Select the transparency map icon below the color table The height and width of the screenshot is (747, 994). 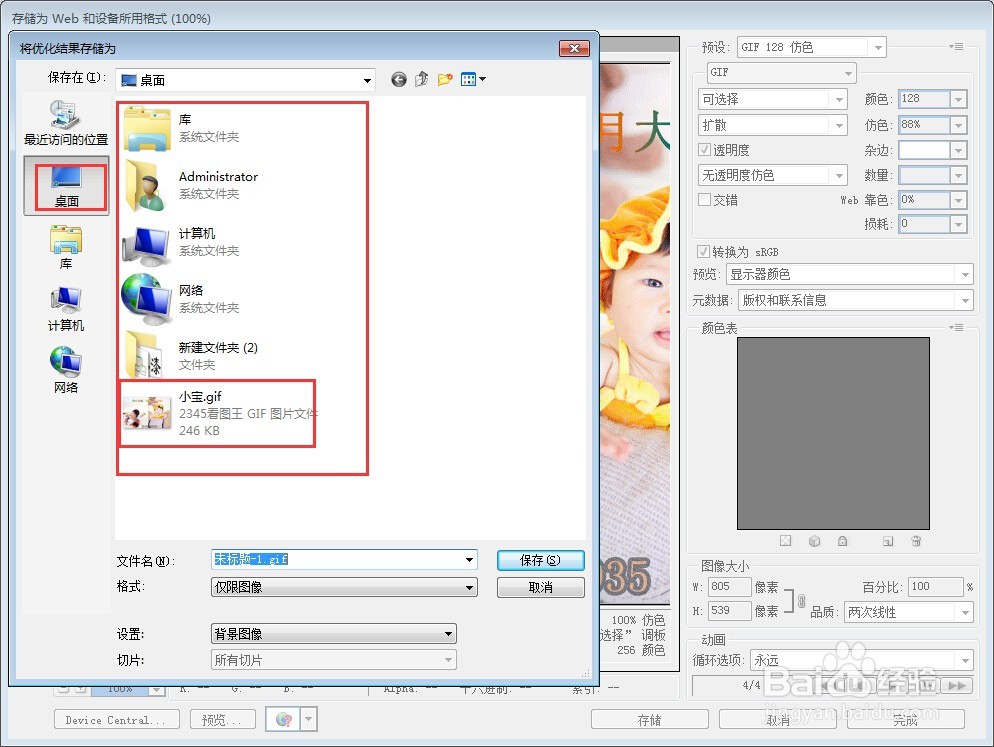point(786,541)
